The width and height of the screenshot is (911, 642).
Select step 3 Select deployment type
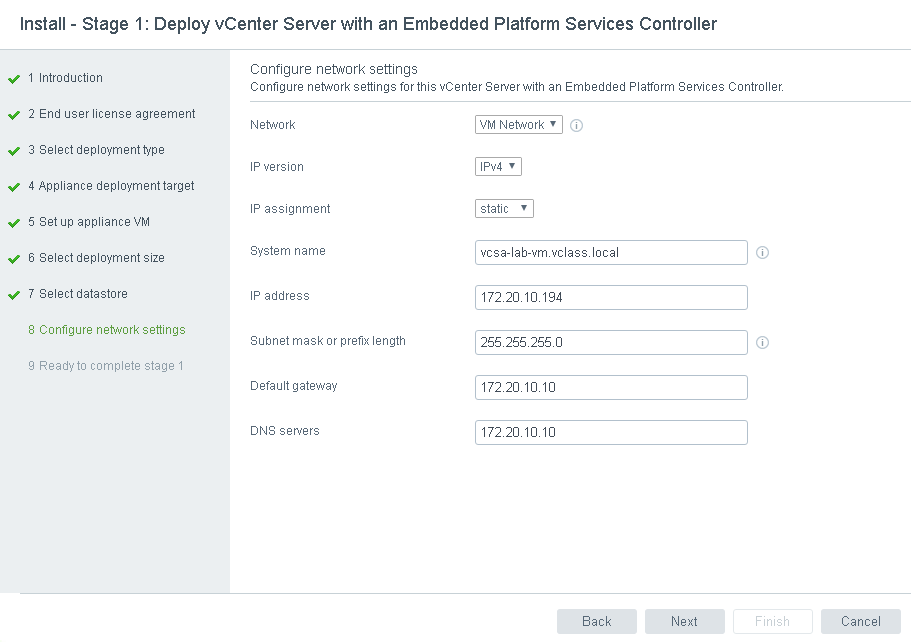click(101, 150)
